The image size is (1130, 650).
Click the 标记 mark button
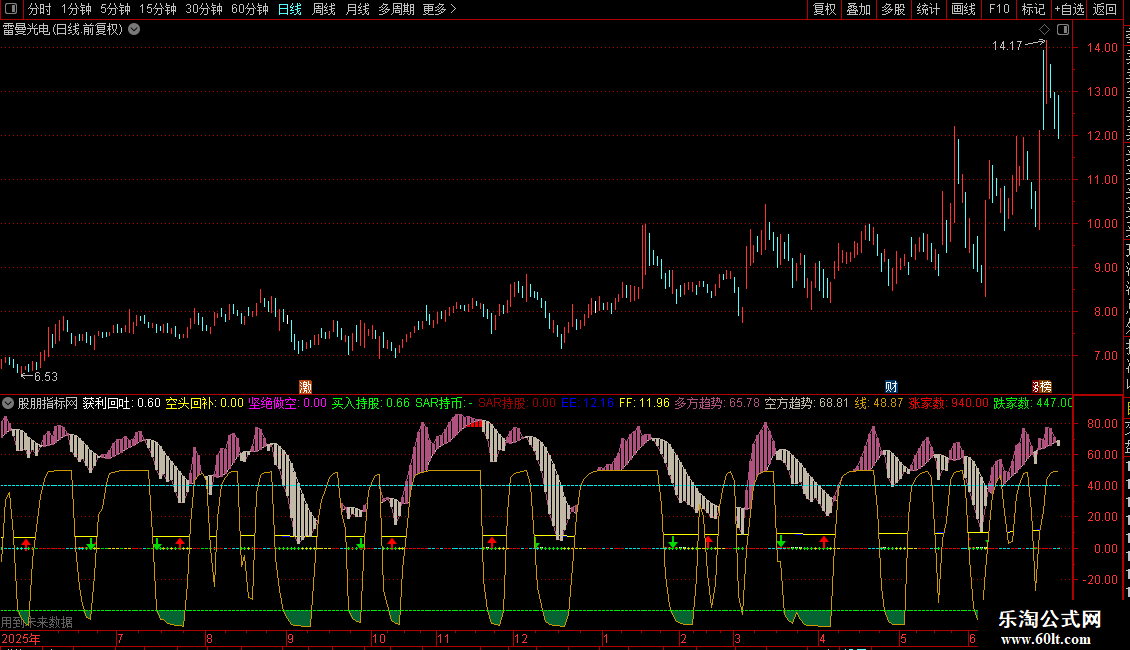coord(1033,9)
